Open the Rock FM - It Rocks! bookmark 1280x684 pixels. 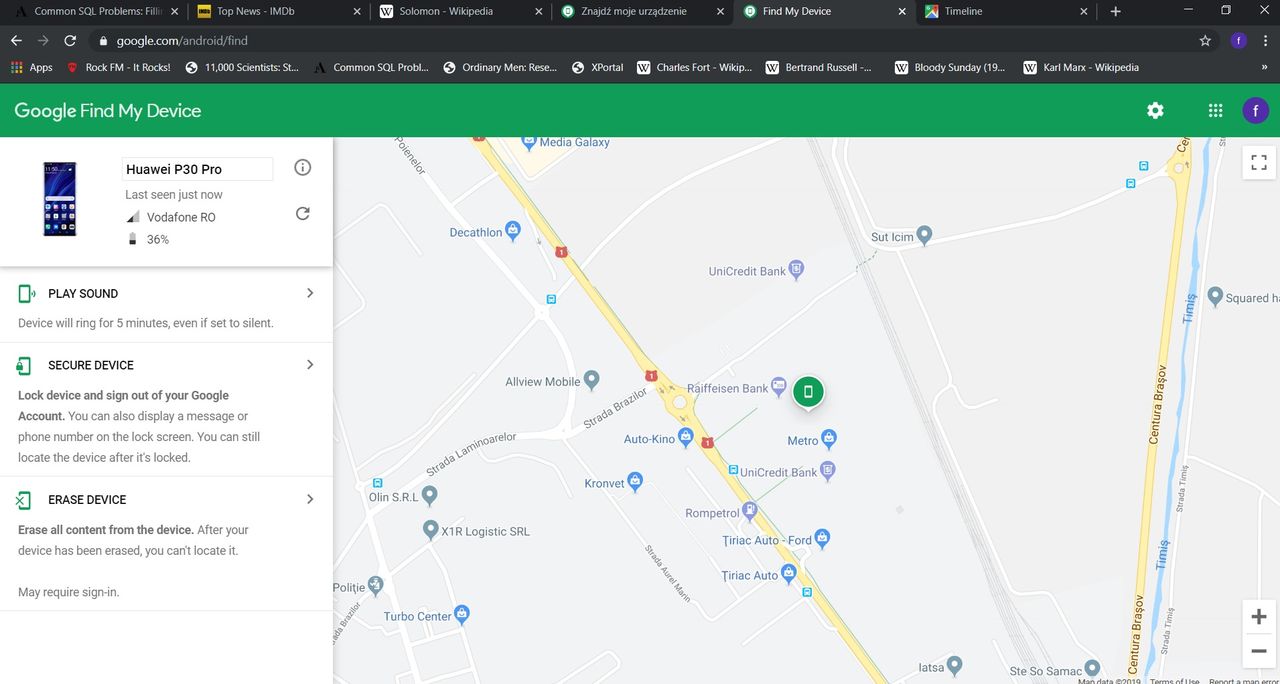click(118, 68)
